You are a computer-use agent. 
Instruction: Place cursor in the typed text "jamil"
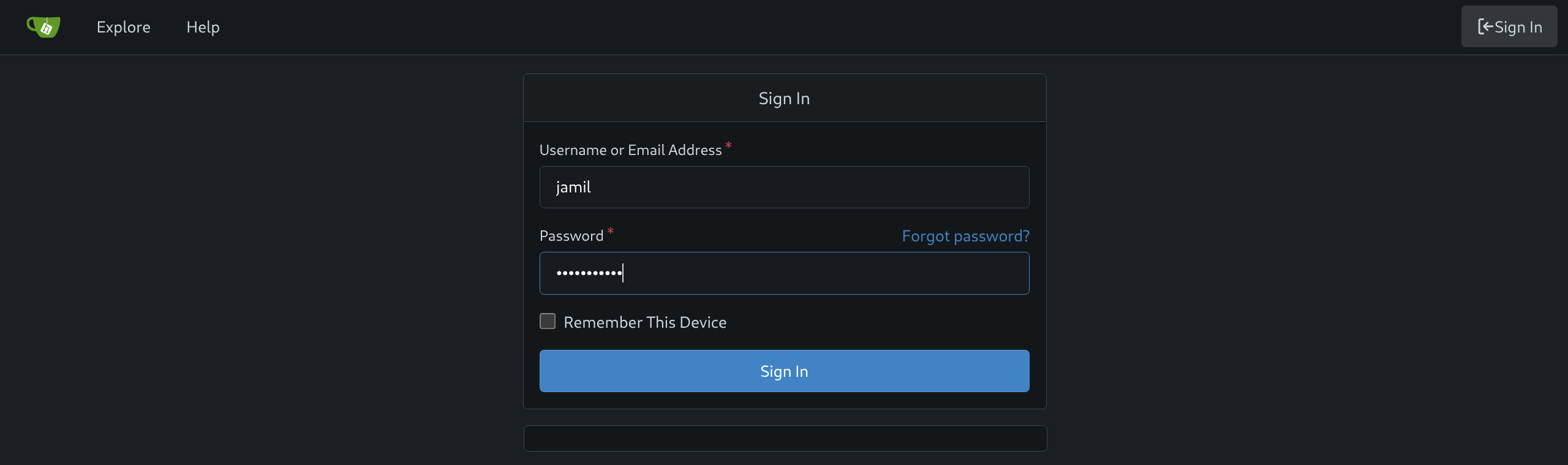573,187
